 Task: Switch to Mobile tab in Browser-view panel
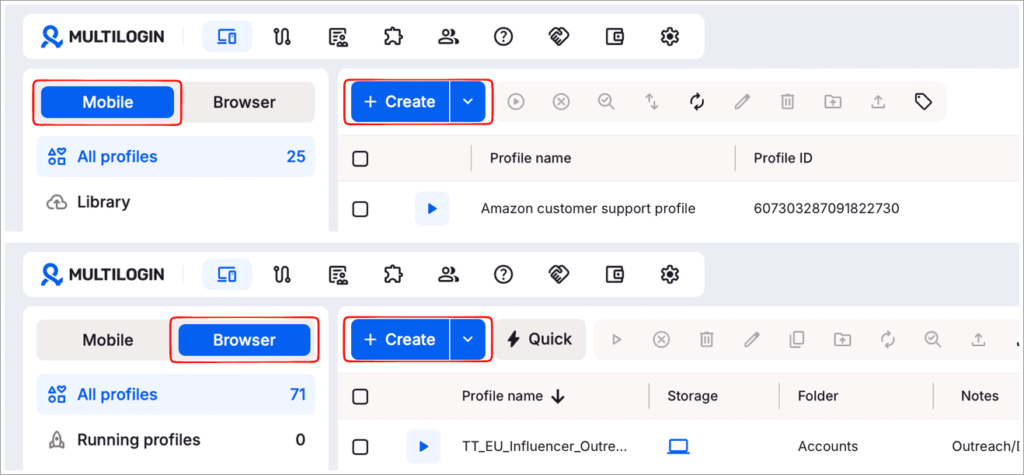108,340
